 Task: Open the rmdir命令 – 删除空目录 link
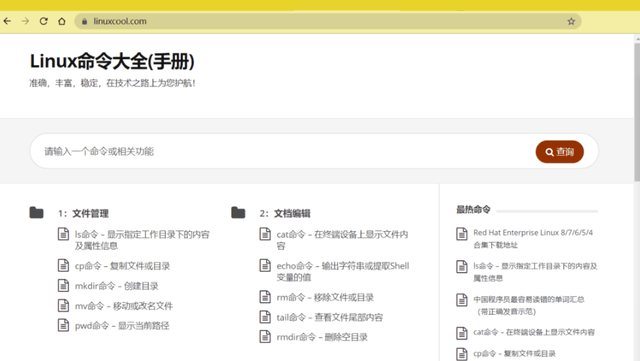pyautogui.click(x=322, y=337)
